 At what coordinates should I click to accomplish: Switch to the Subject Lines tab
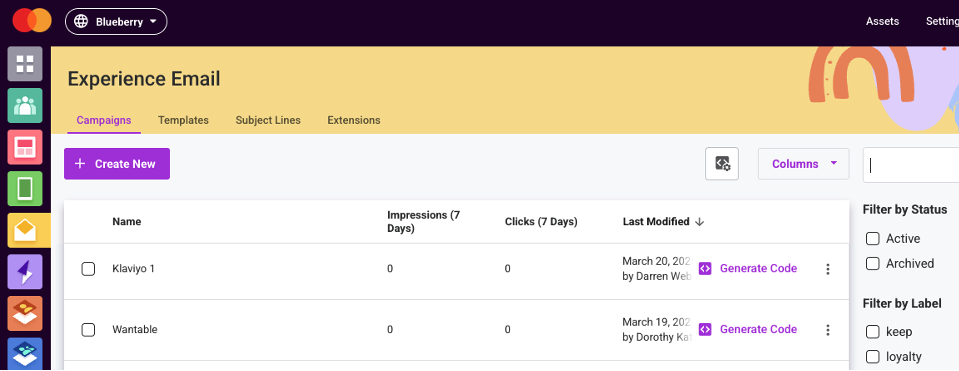tap(268, 120)
